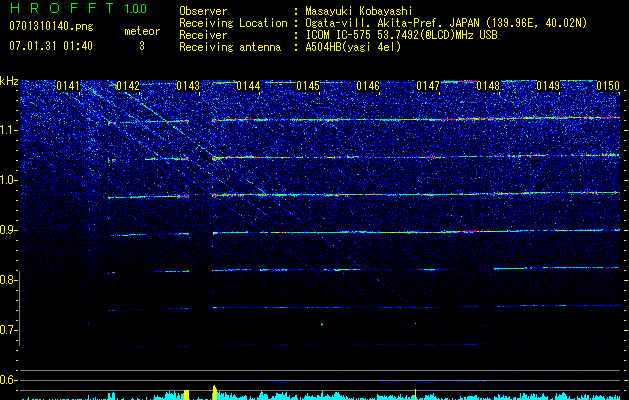629x400 pixels.
Task: Click the 0141 time marker
Action: tap(68, 86)
